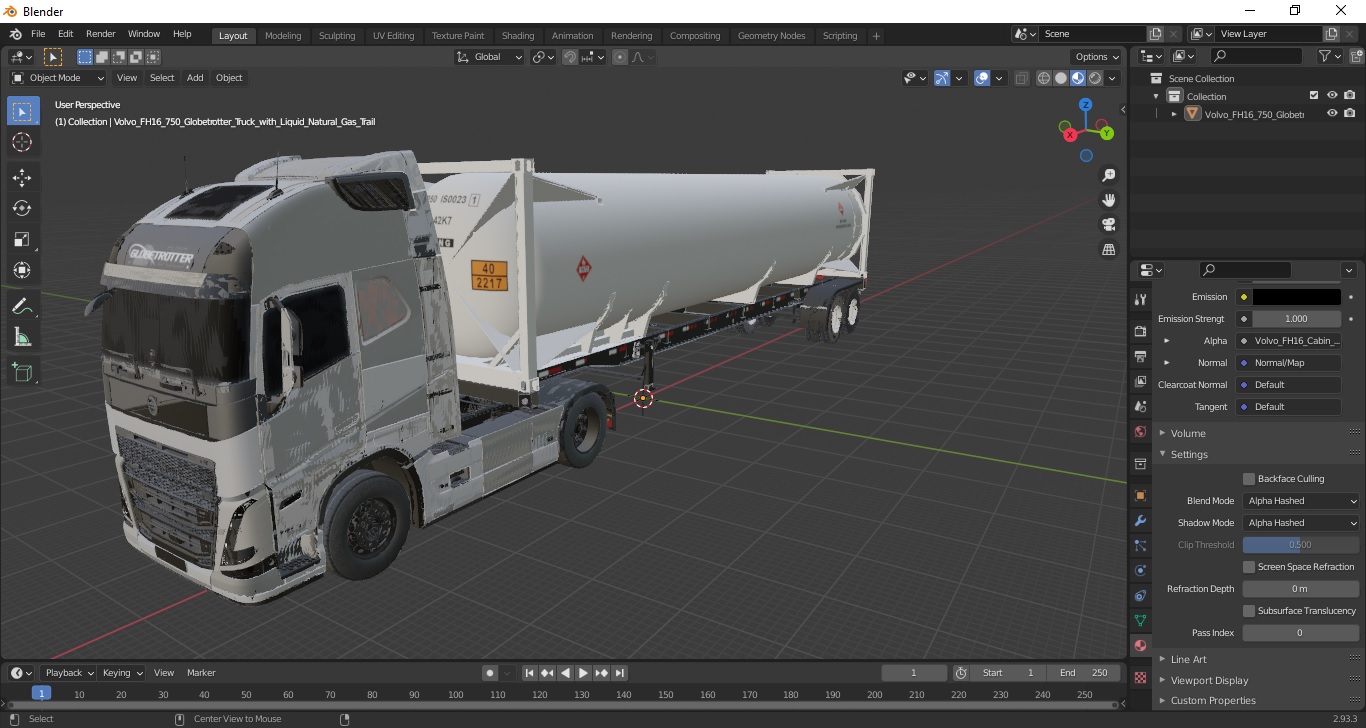This screenshot has height=728, width=1366.
Task: Click Alpha texture field Volvo_FH16_Cabin
Action: (1297, 341)
